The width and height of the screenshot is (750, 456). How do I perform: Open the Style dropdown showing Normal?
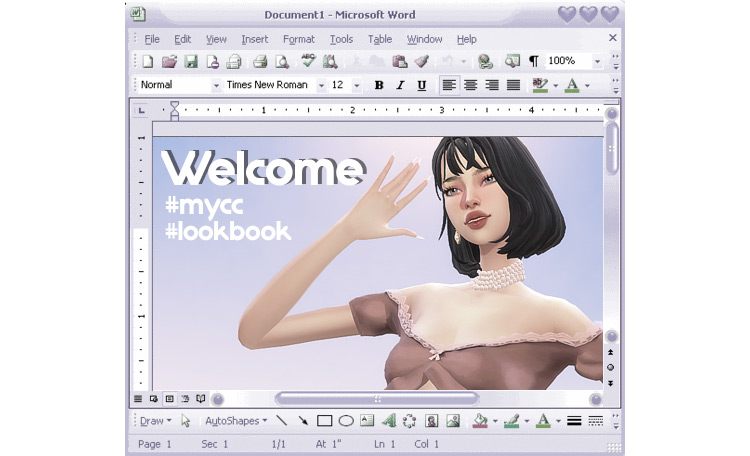[x=216, y=86]
